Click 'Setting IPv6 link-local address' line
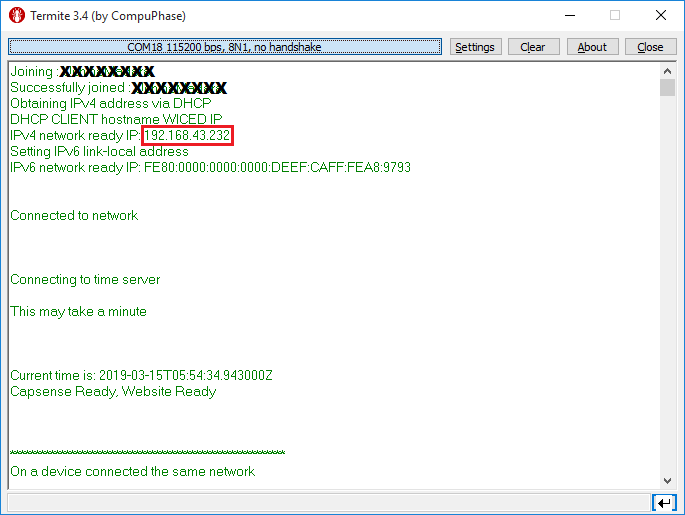The height and width of the screenshot is (515, 685). point(99,152)
